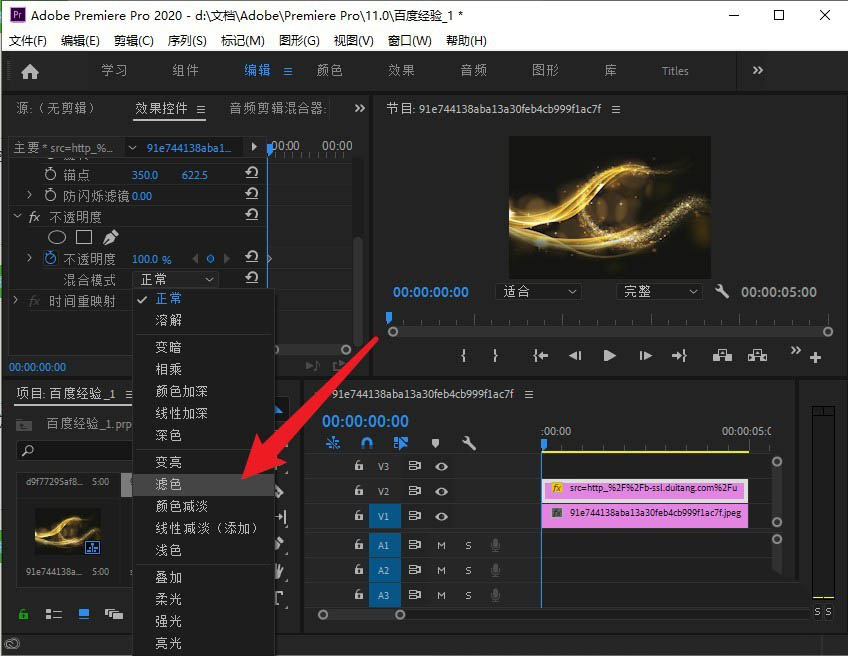Choose 滤色 blend mode from list
Screen dimensions: 848x656
click(x=168, y=484)
